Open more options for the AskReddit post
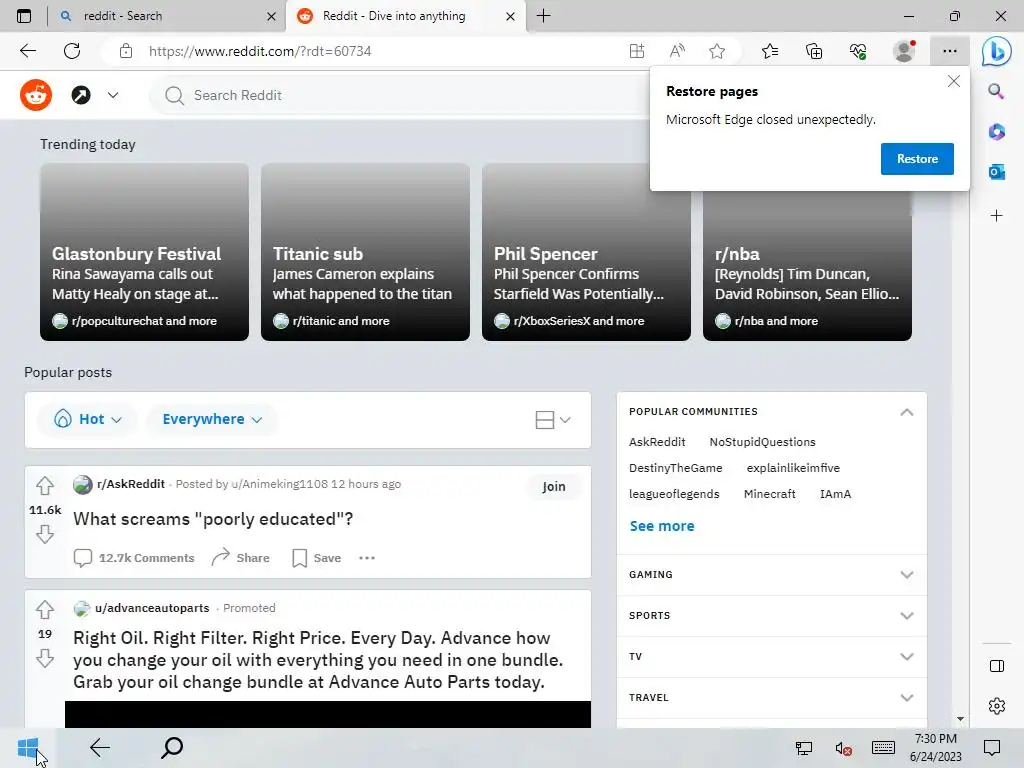Image resolution: width=1024 pixels, height=768 pixels. [x=367, y=558]
